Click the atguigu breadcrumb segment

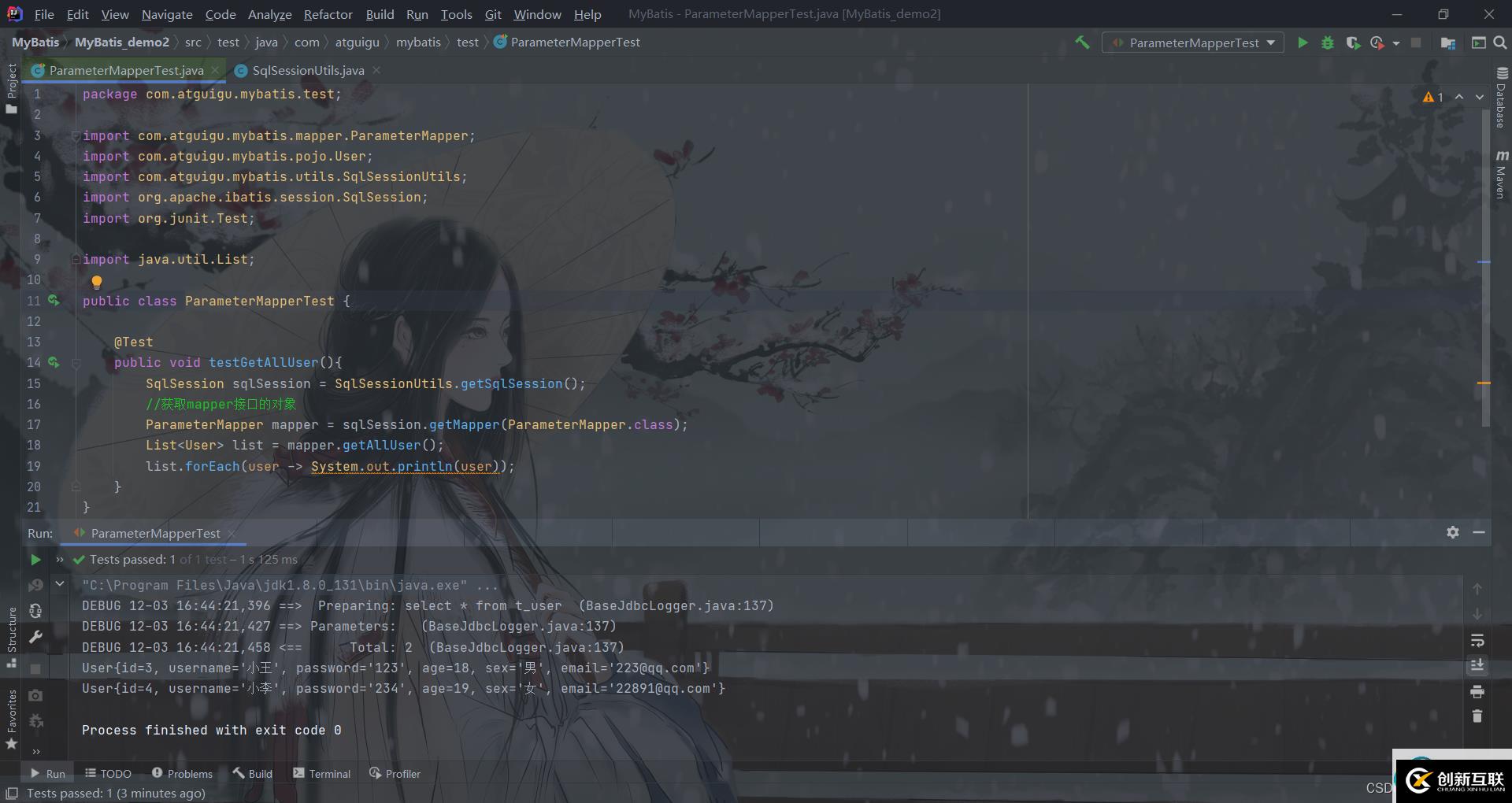coord(357,42)
